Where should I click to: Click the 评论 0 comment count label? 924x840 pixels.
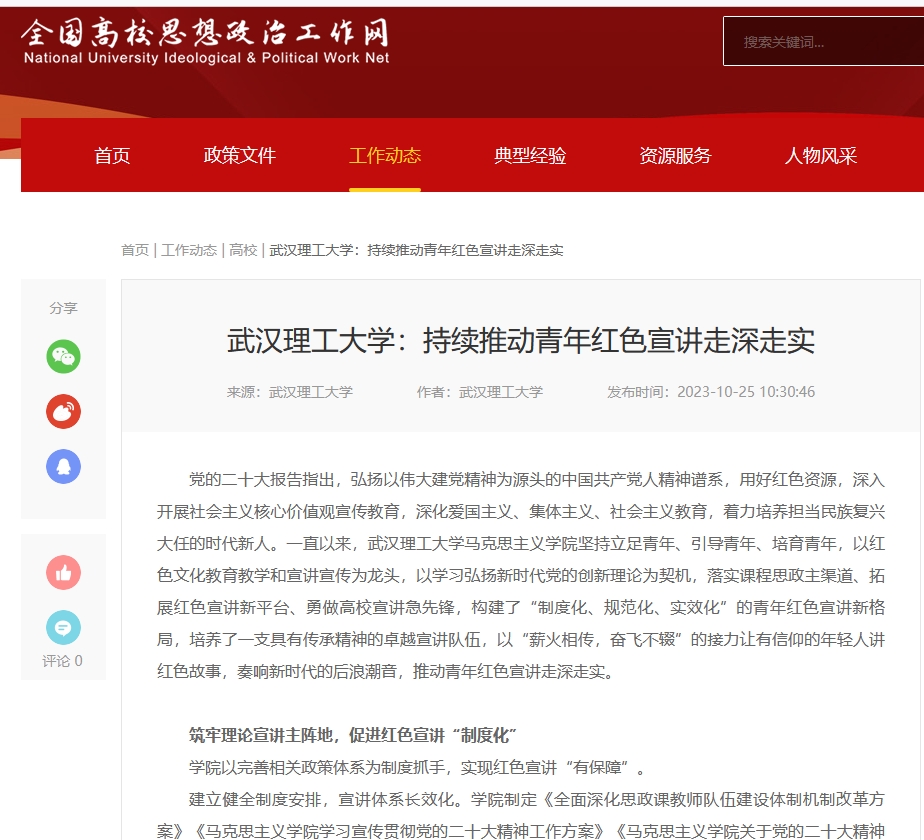[62, 661]
